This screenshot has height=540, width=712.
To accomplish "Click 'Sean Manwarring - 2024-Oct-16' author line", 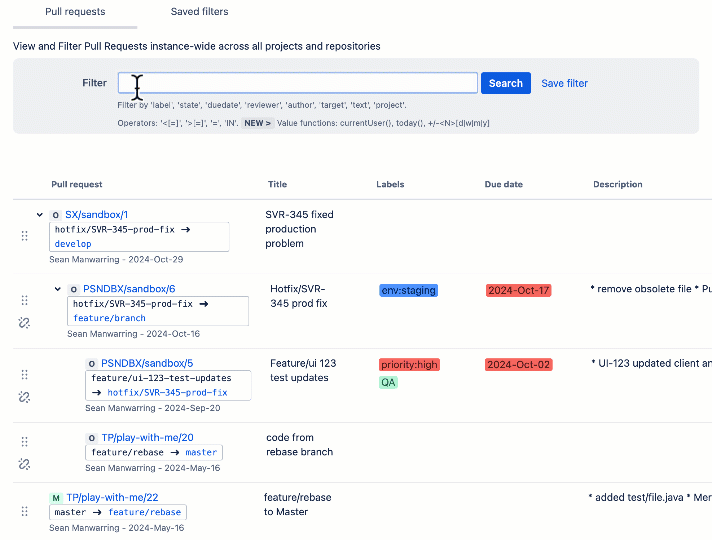I will tap(134, 334).
